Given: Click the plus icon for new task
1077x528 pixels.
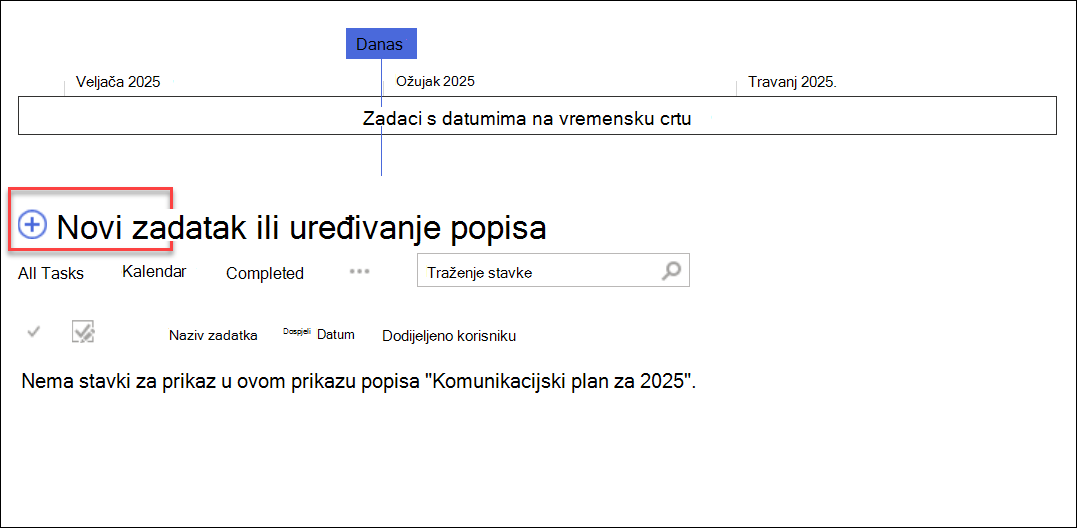Looking at the screenshot, I should coord(32,225).
